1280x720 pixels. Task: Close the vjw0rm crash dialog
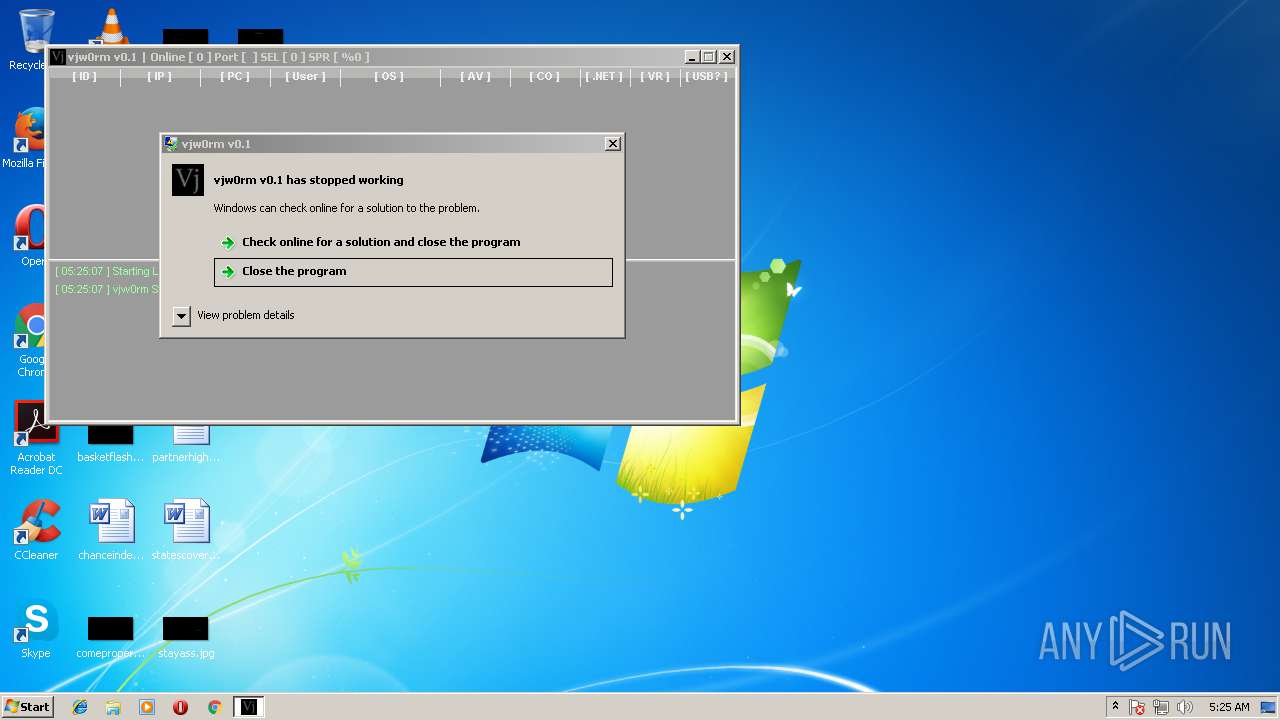pos(613,144)
